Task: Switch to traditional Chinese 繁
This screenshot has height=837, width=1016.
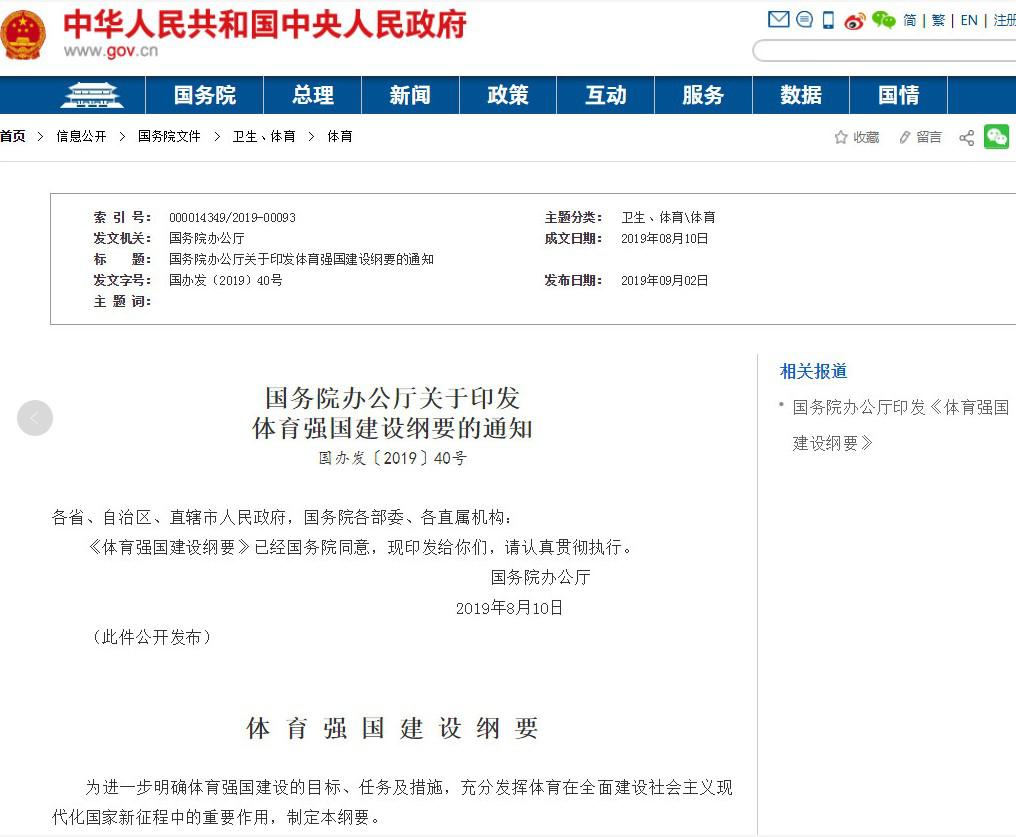Action: tap(938, 20)
